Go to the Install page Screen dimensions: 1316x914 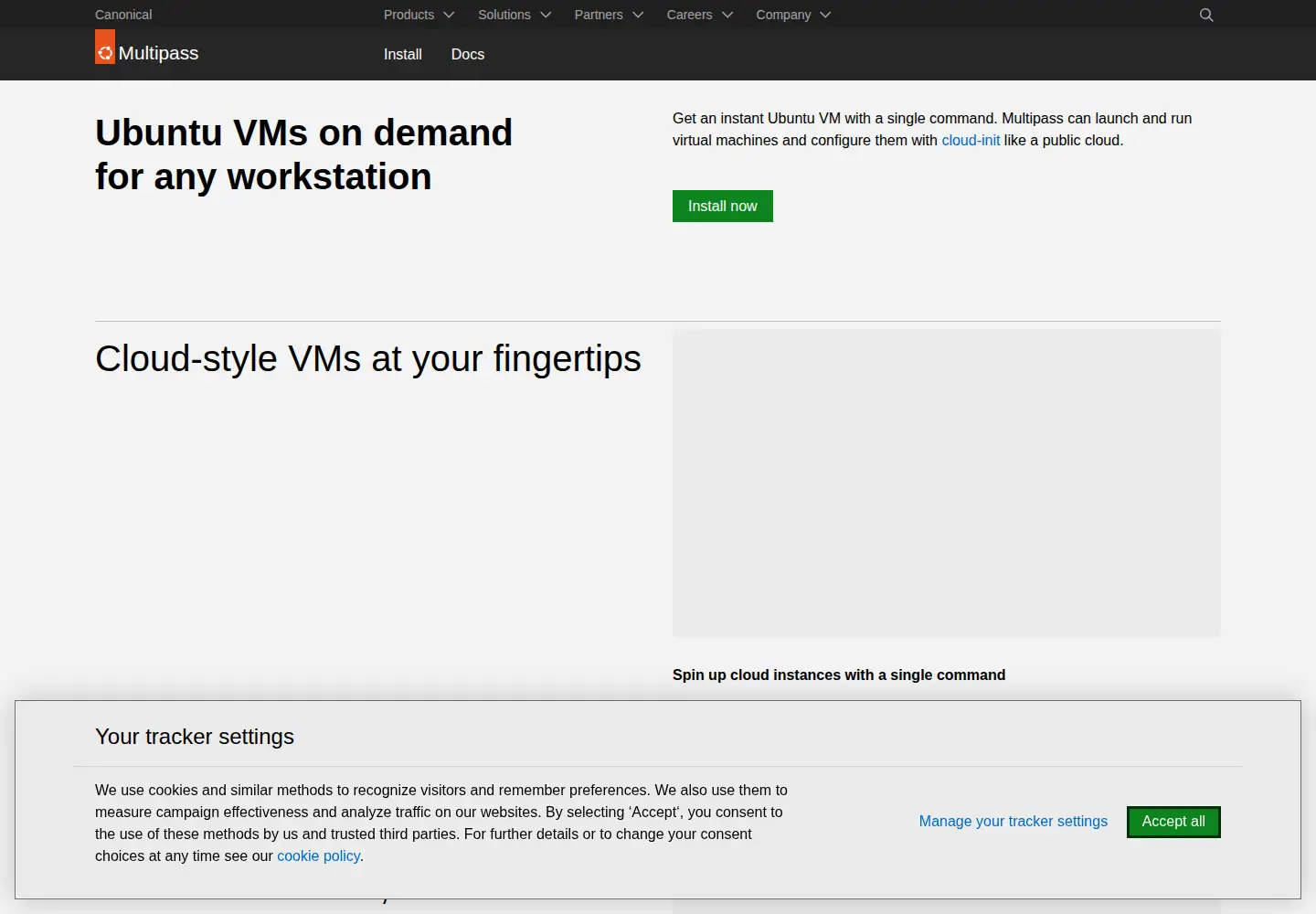click(x=403, y=54)
